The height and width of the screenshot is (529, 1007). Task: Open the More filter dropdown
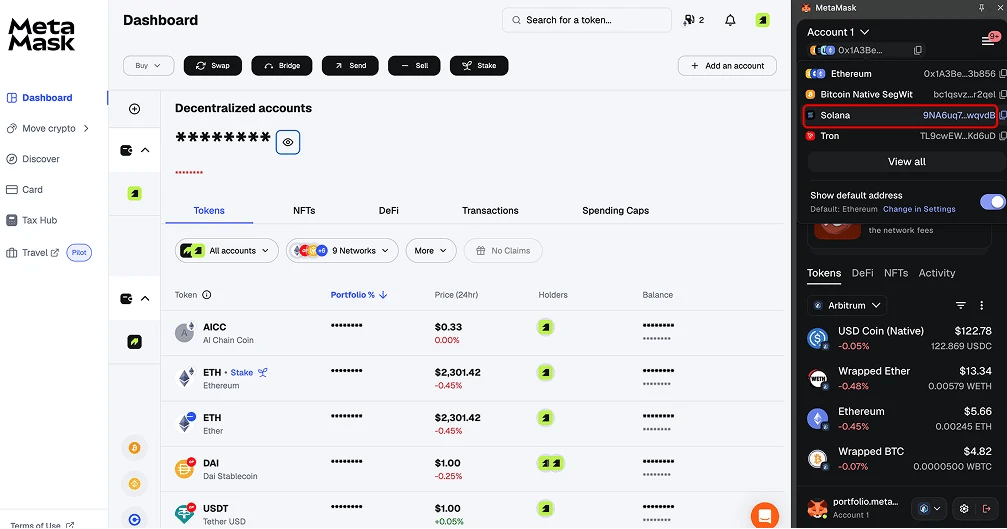tap(431, 250)
